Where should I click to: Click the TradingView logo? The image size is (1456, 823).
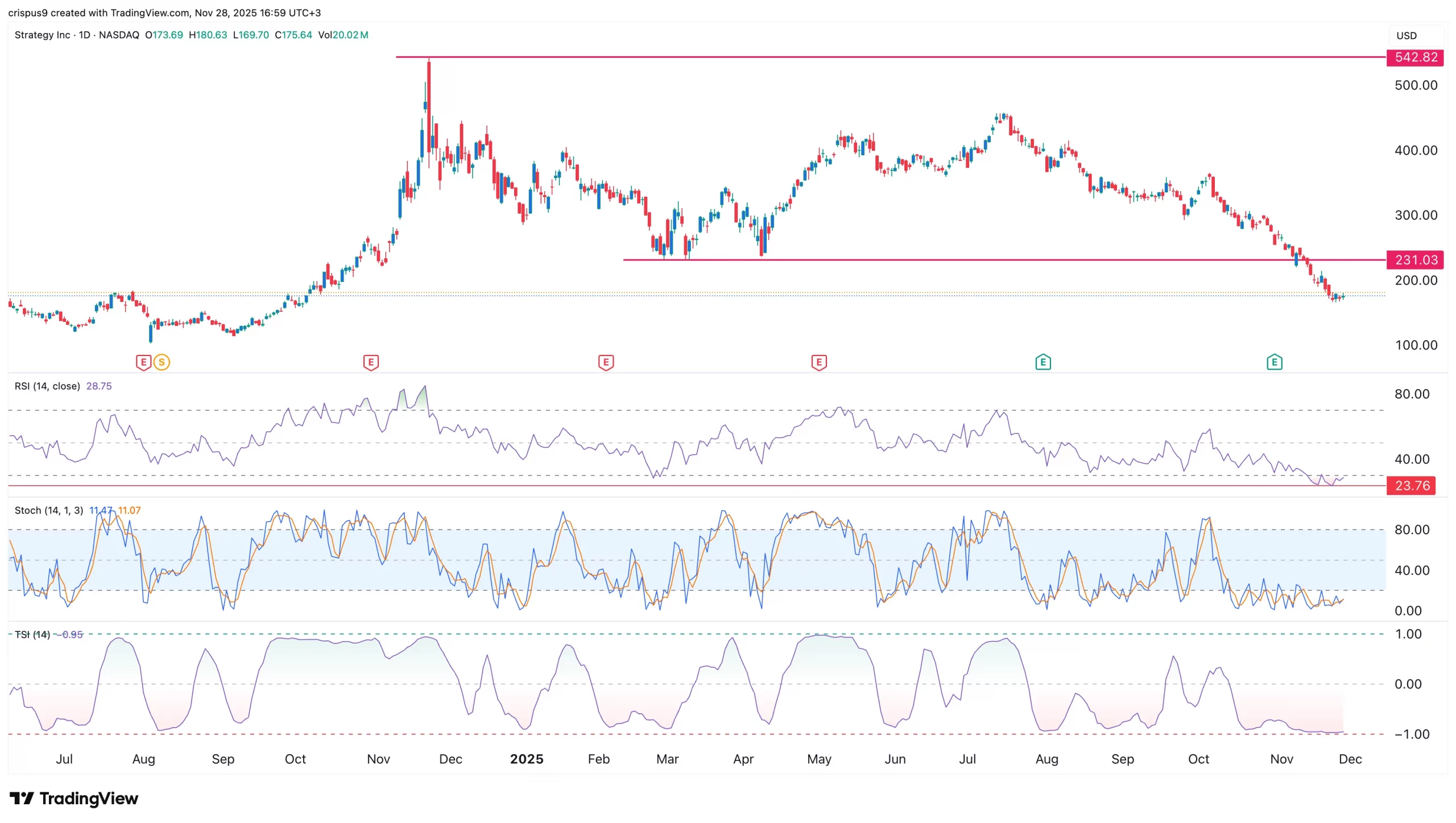pos(74,798)
